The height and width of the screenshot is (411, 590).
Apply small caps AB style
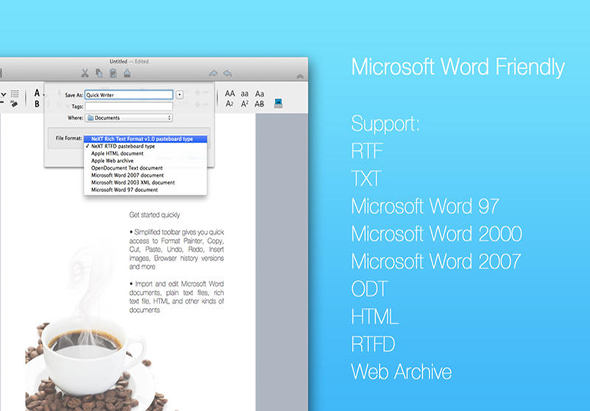(259, 104)
